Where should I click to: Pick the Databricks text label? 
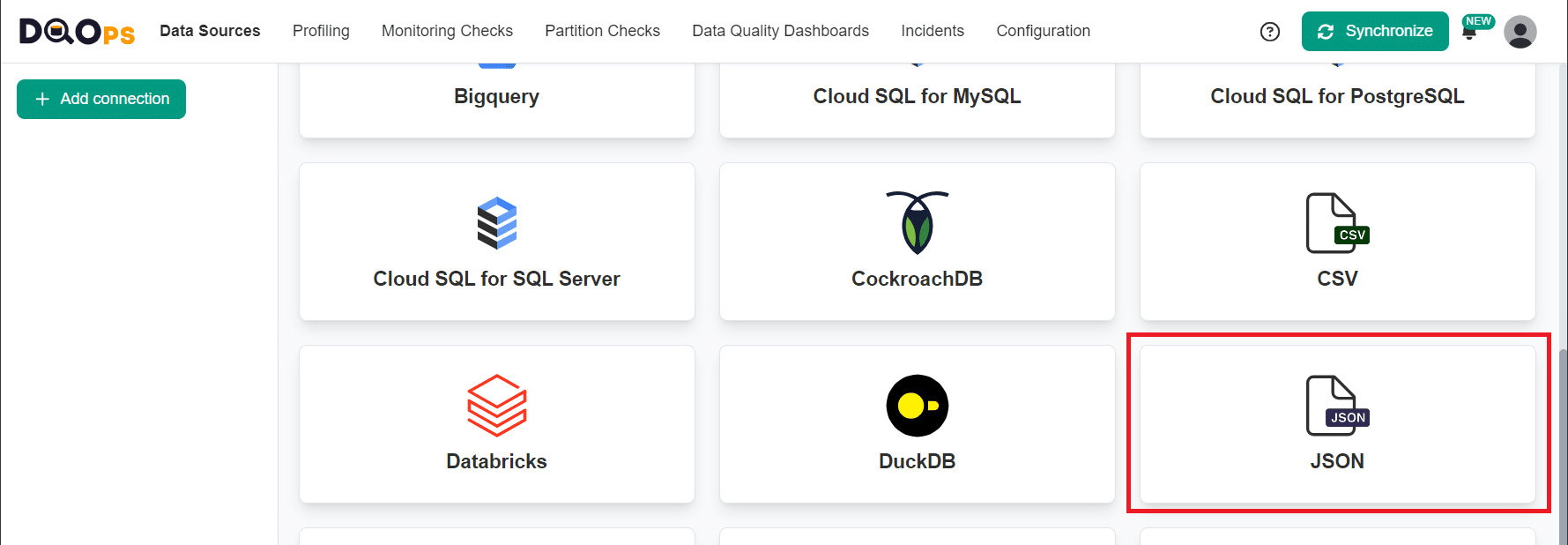click(496, 461)
